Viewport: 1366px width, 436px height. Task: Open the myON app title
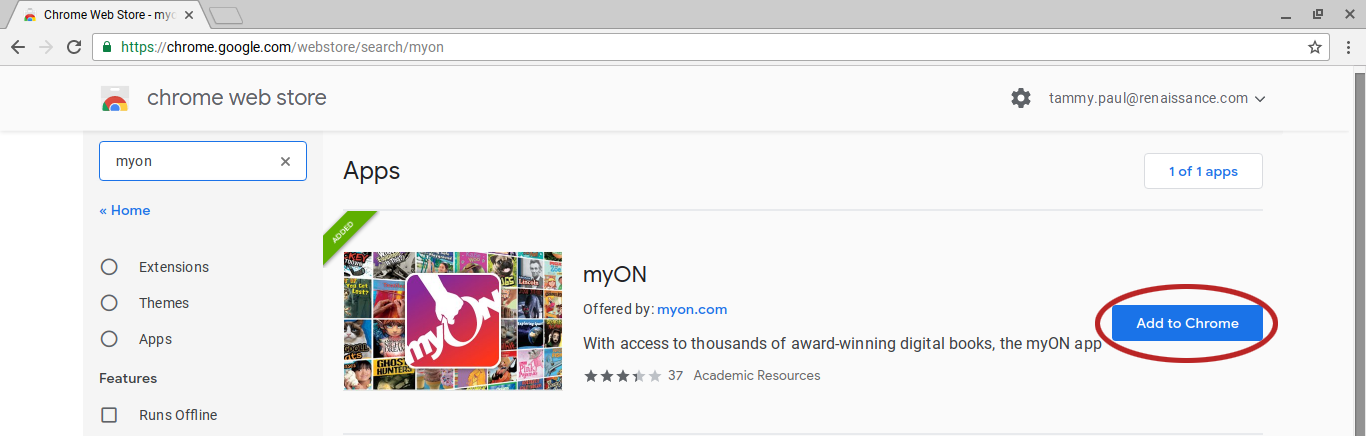pos(617,274)
